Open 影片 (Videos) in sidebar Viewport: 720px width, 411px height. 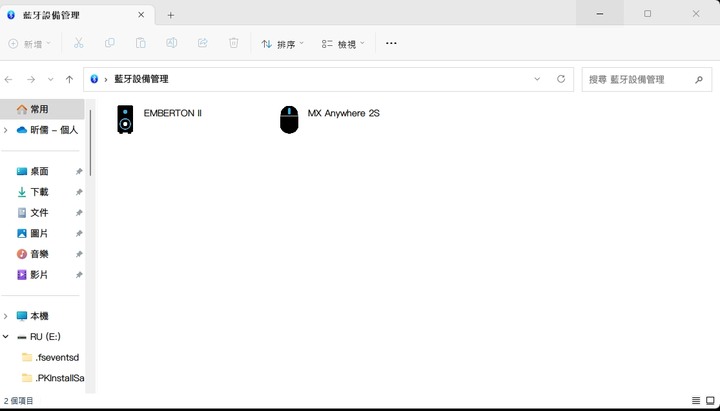point(33,275)
